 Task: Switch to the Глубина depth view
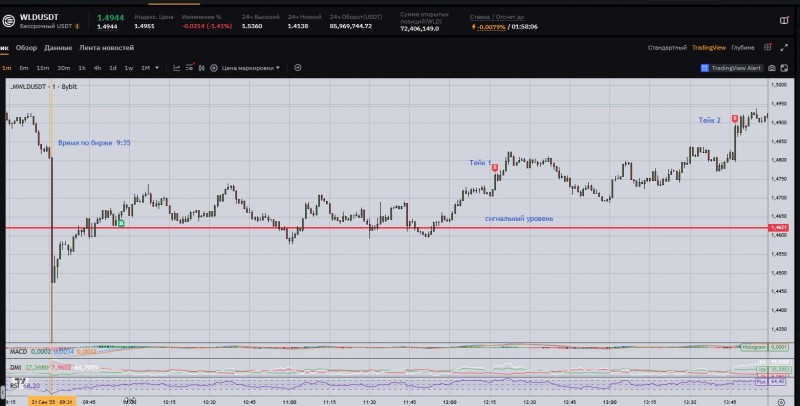tap(743, 47)
